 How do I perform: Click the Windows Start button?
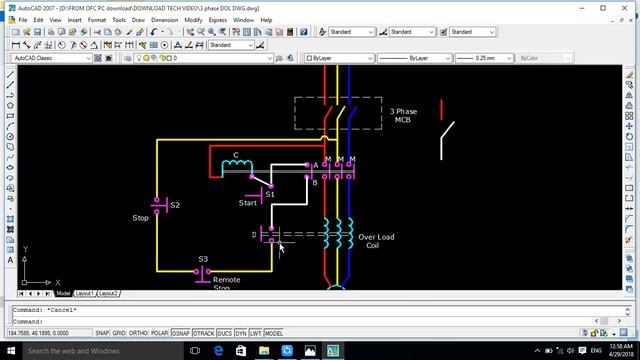(11, 351)
